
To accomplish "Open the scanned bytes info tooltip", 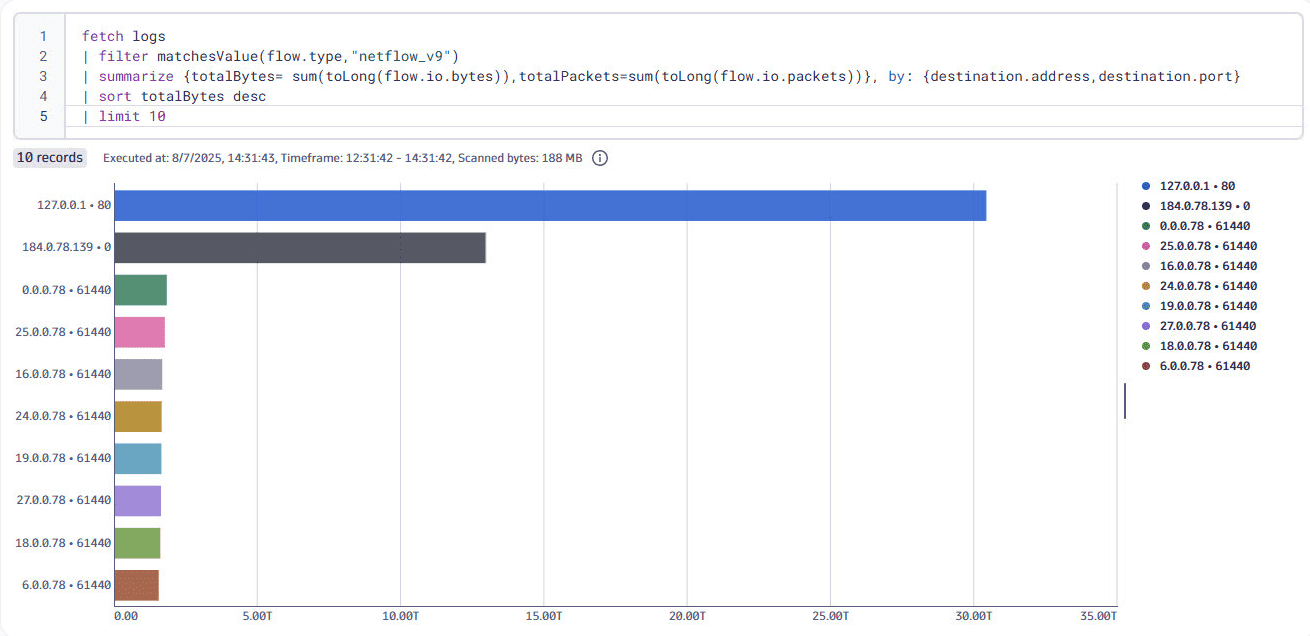I will coord(601,157).
